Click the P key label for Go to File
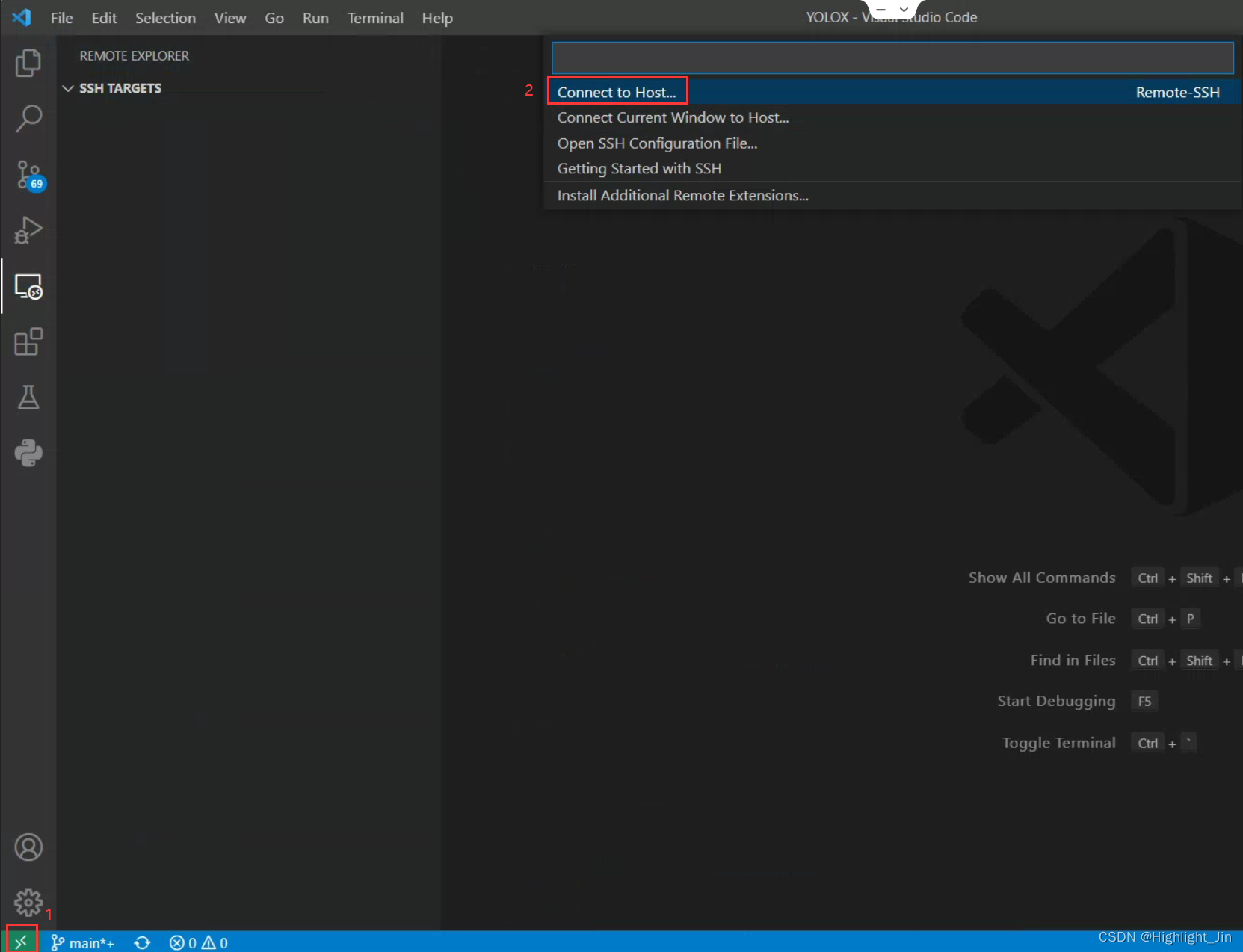1243x952 pixels. click(x=1190, y=618)
